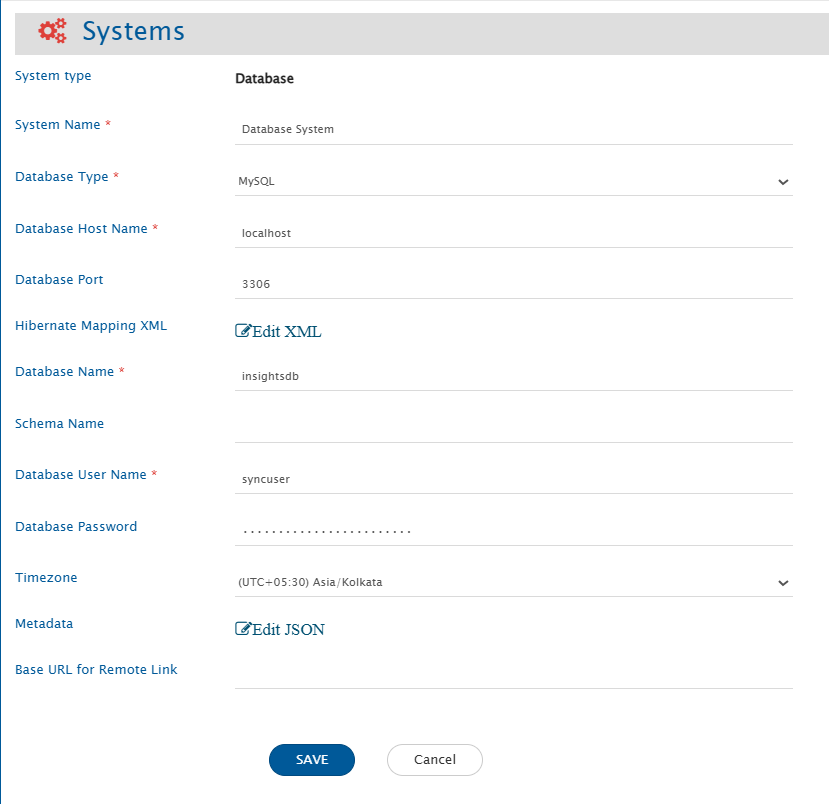Focus the empty Schema Name field
Image resolution: width=829 pixels, height=804 pixels.
tap(513, 427)
